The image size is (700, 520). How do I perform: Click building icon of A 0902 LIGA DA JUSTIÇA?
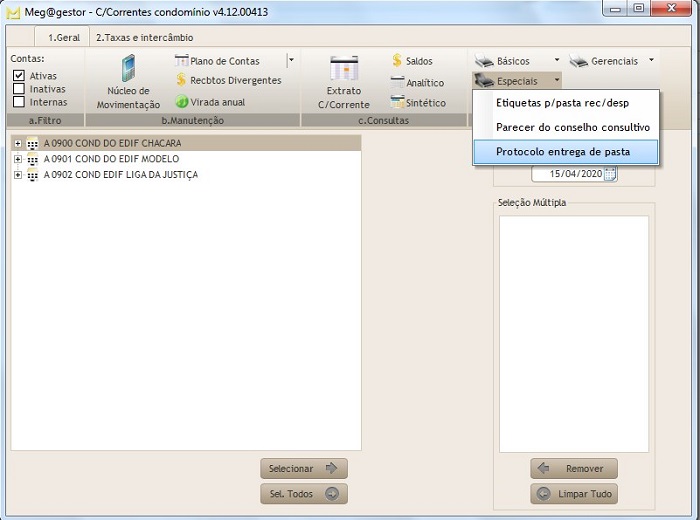(32, 175)
